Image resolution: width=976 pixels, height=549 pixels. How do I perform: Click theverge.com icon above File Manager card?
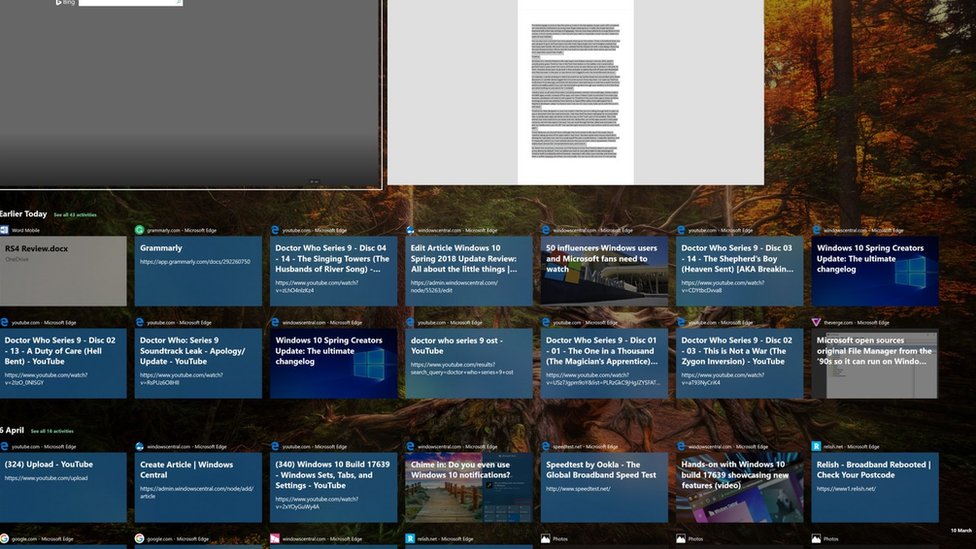[816, 322]
